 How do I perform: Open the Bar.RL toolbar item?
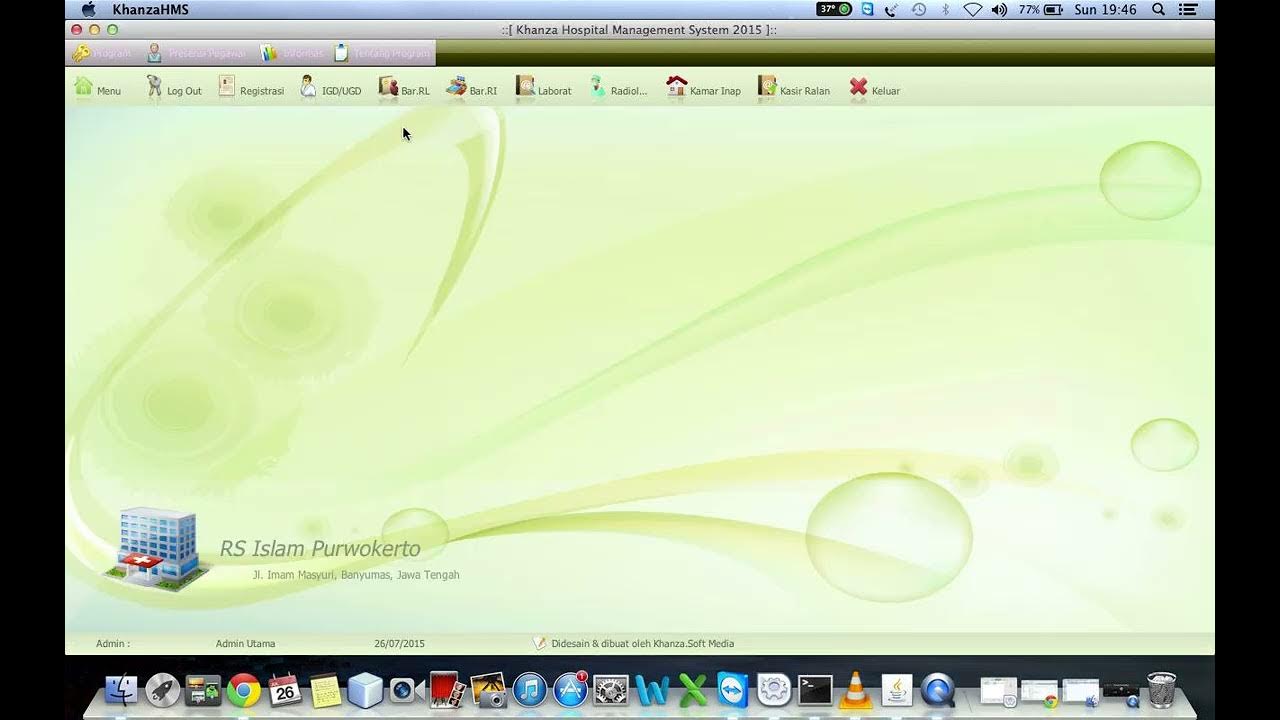point(404,88)
